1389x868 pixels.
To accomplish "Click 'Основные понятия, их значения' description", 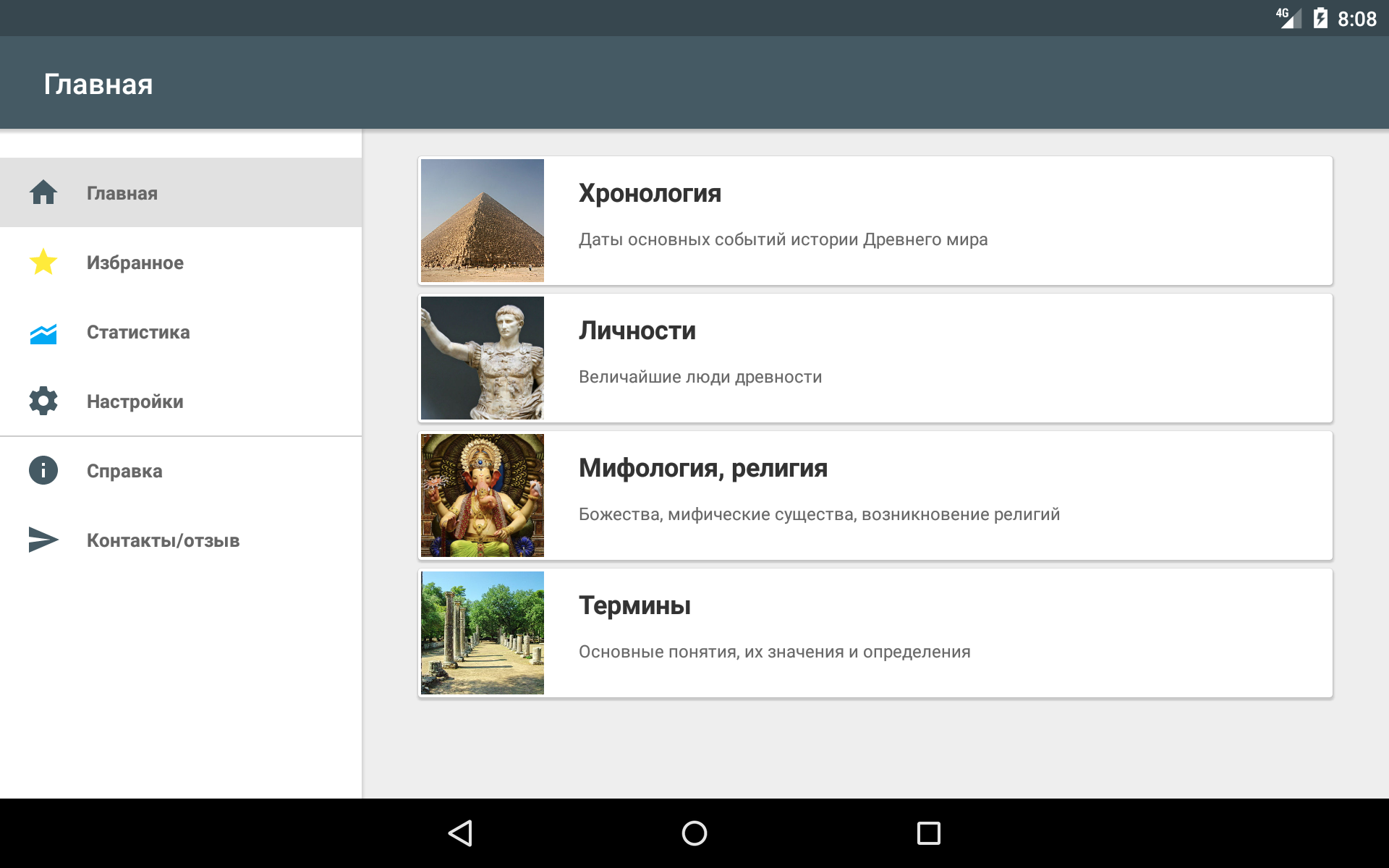I will (x=774, y=652).
